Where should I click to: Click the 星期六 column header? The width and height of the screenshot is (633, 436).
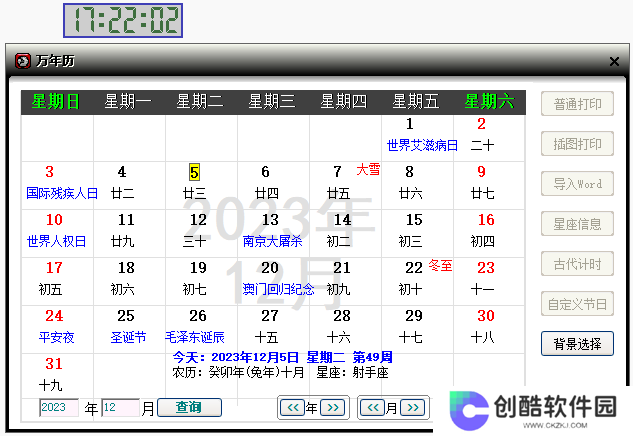coord(489,101)
